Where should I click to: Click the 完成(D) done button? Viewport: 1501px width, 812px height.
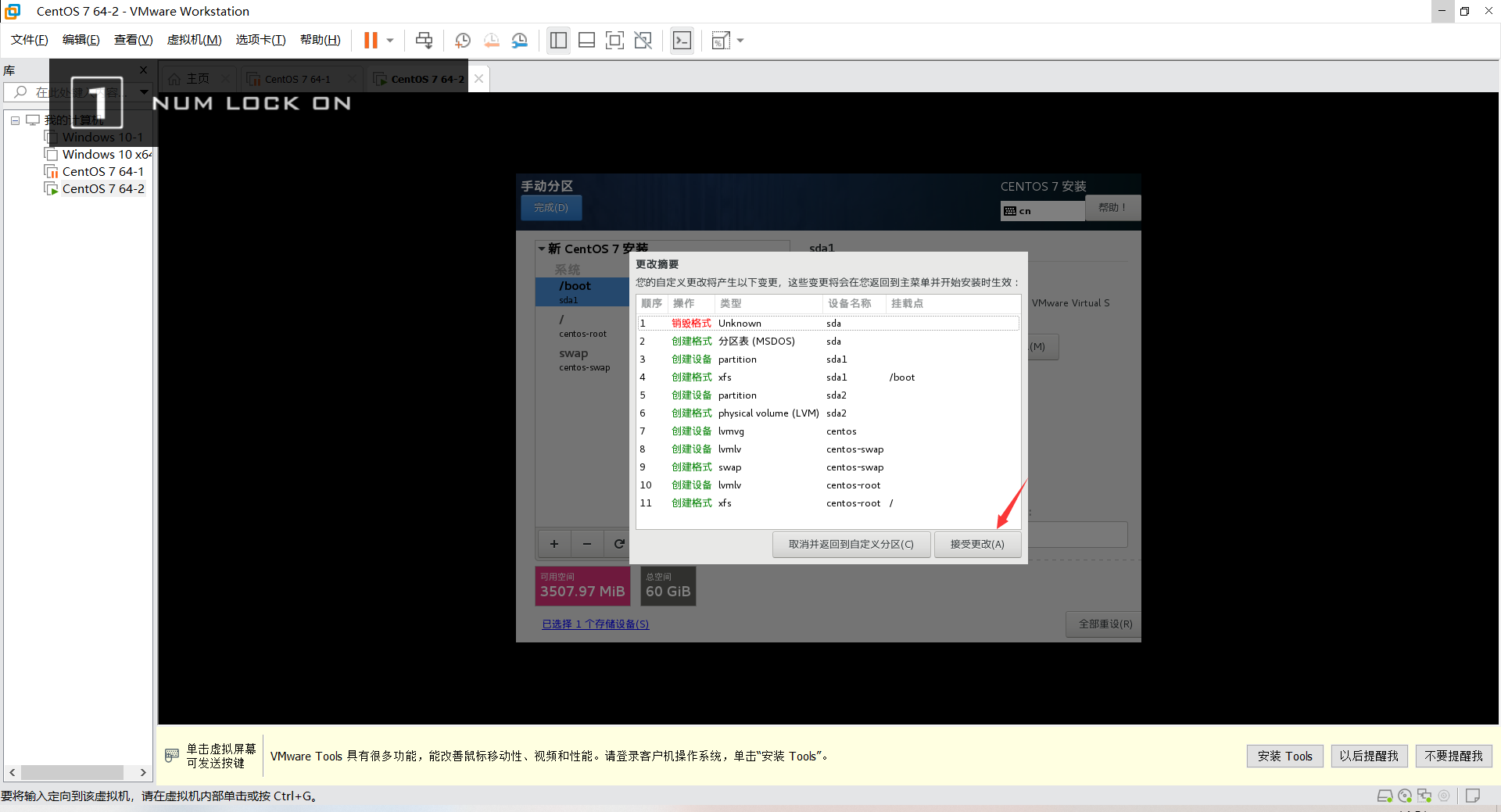tap(551, 208)
